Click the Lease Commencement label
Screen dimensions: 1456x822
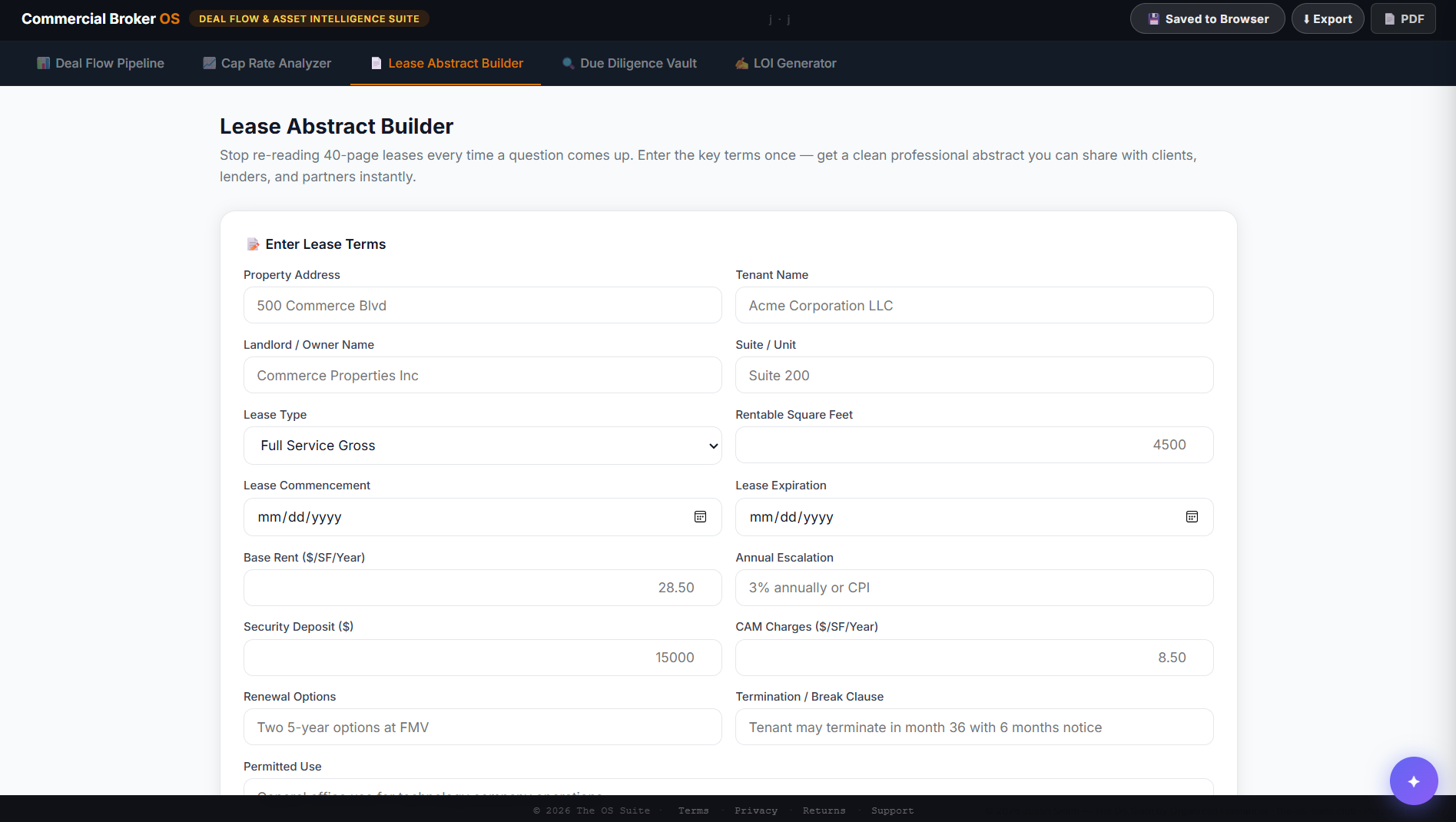coord(307,486)
